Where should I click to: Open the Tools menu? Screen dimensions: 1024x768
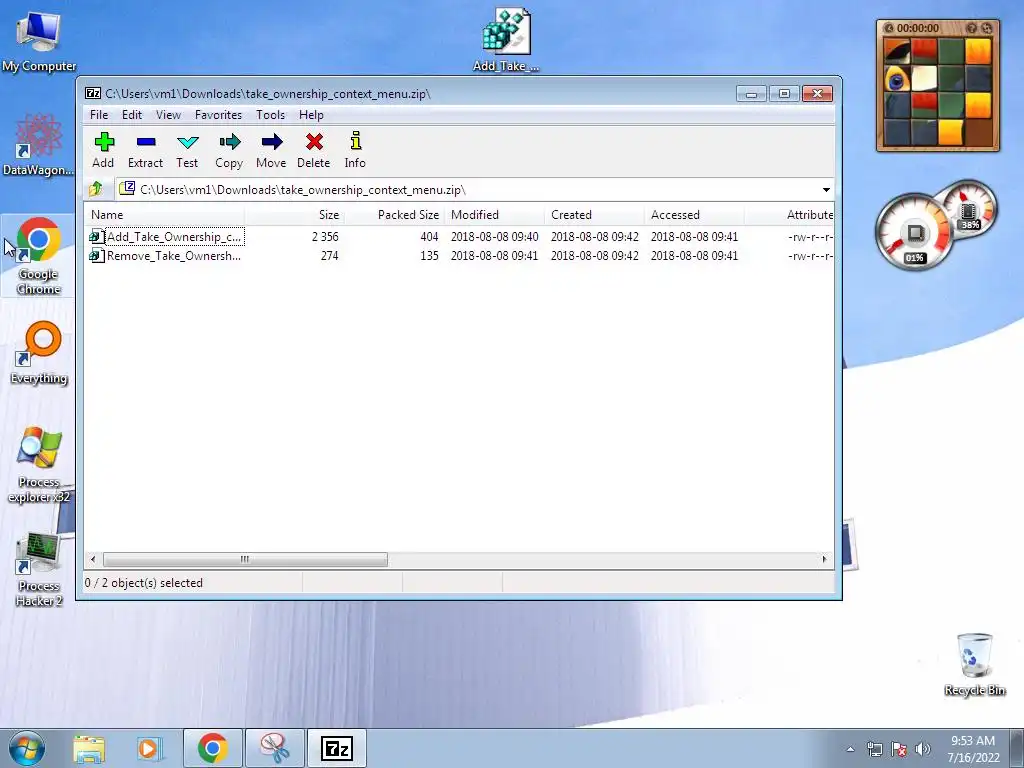click(x=270, y=115)
